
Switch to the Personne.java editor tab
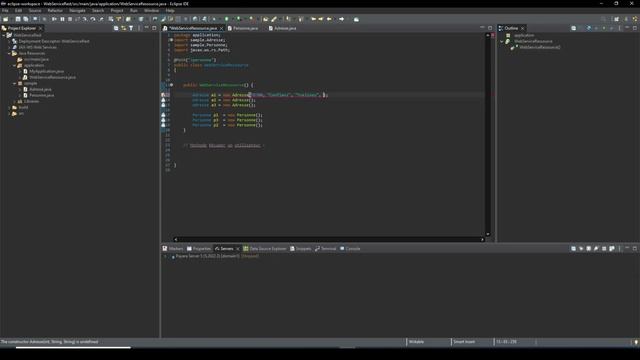click(x=243, y=28)
